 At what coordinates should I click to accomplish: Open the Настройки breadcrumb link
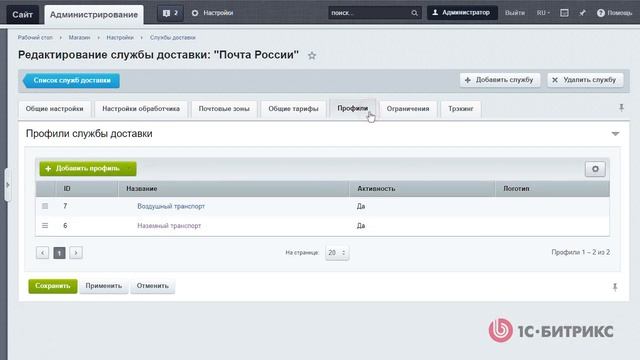point(120,38)
